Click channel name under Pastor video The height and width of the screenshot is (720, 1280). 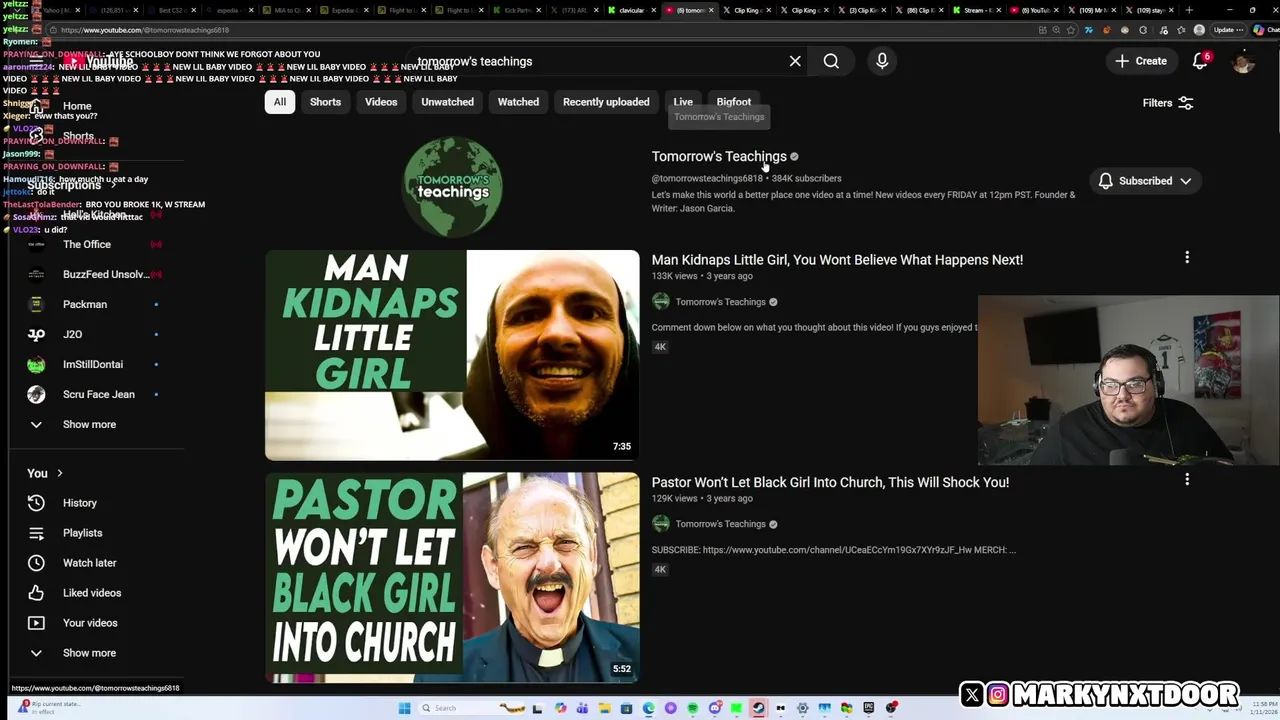[x=720, y=524]
